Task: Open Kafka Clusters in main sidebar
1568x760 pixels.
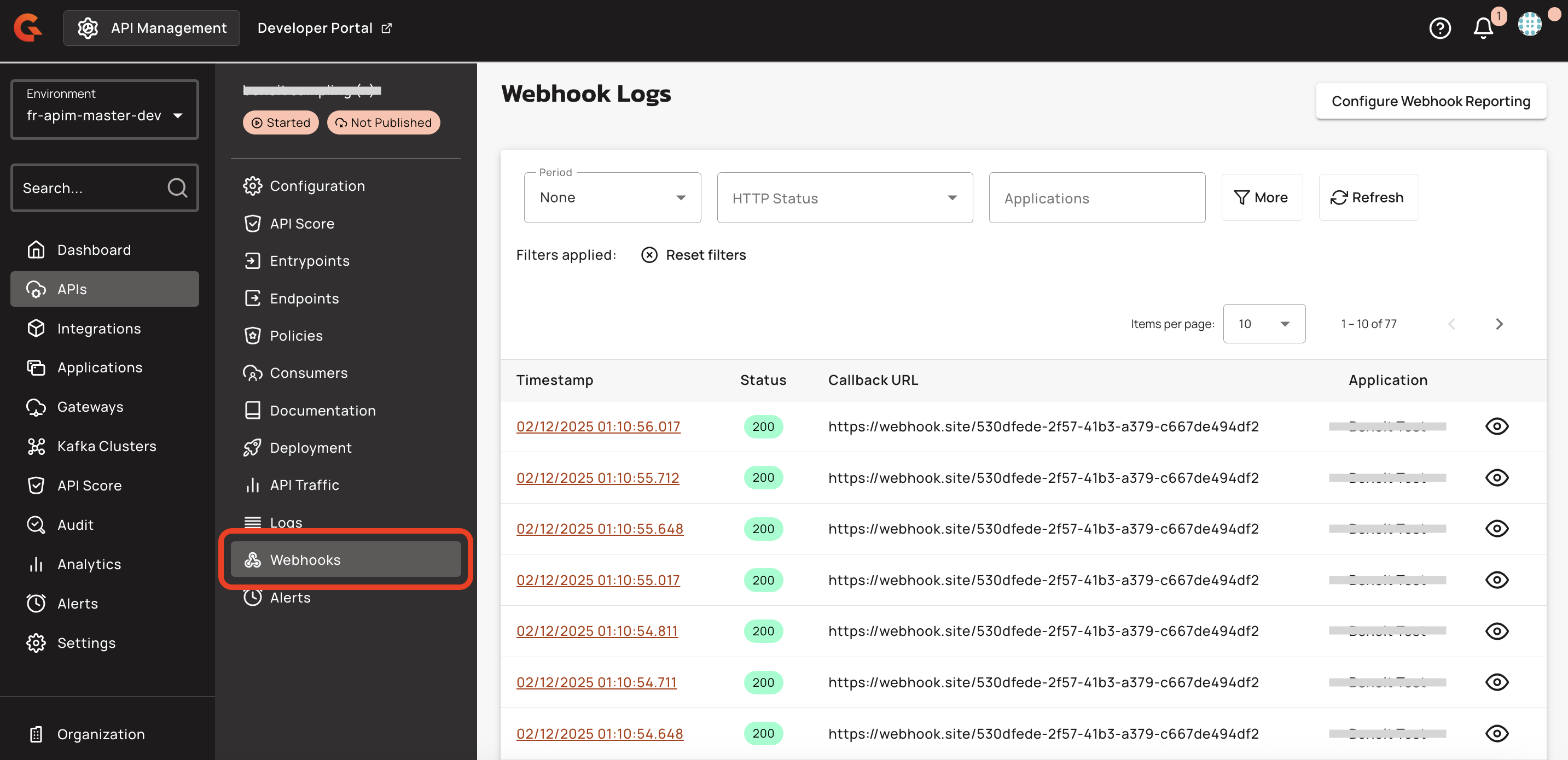Action: click(x=106, y=446)
